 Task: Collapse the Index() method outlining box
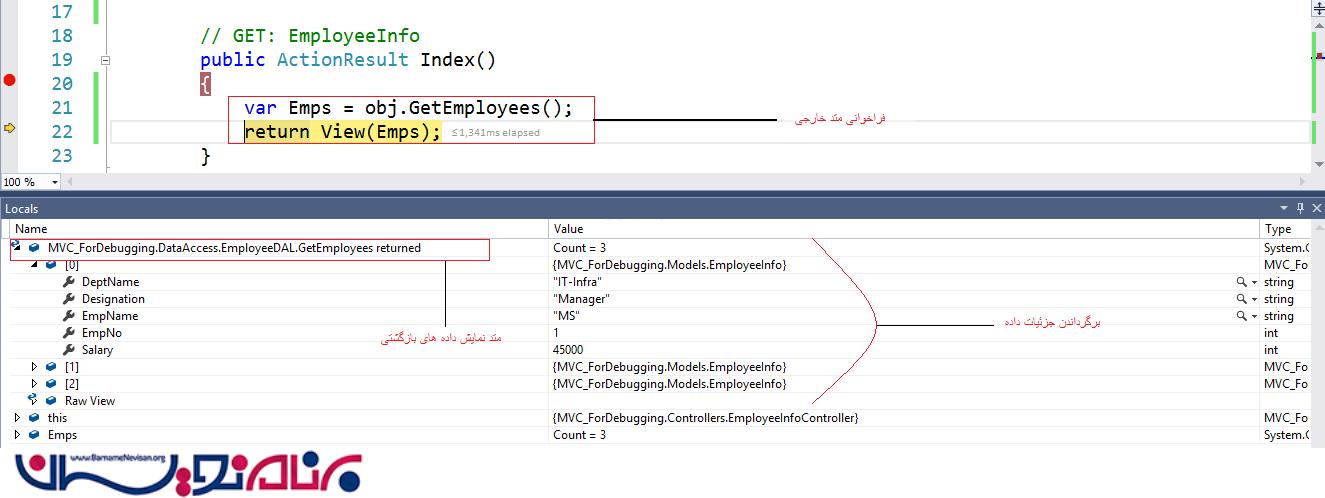pos(105,61)
